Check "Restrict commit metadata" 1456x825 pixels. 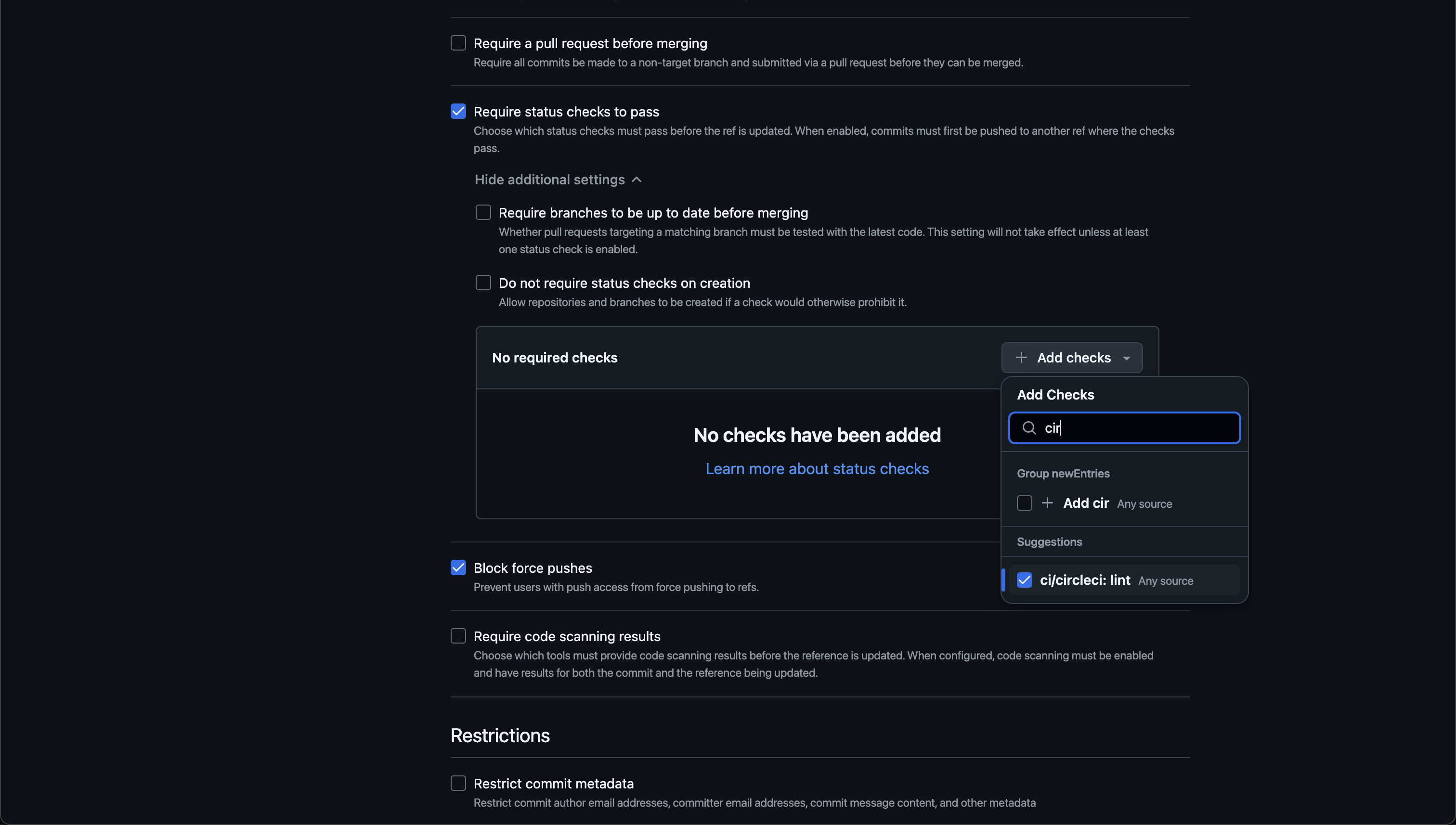[458, 783]
